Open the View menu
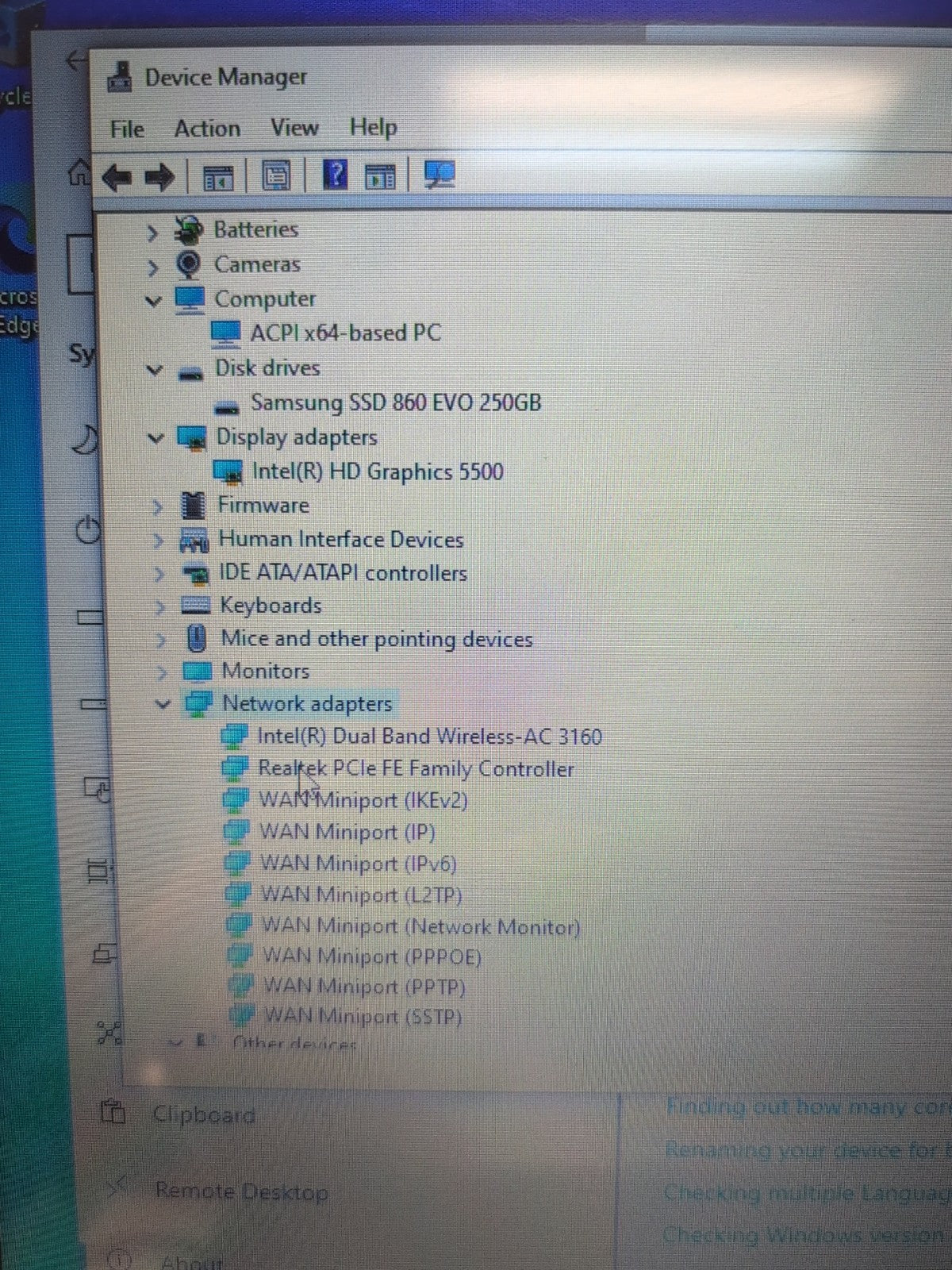Viewport: 952px width, 1270px height. pos(294,127)
